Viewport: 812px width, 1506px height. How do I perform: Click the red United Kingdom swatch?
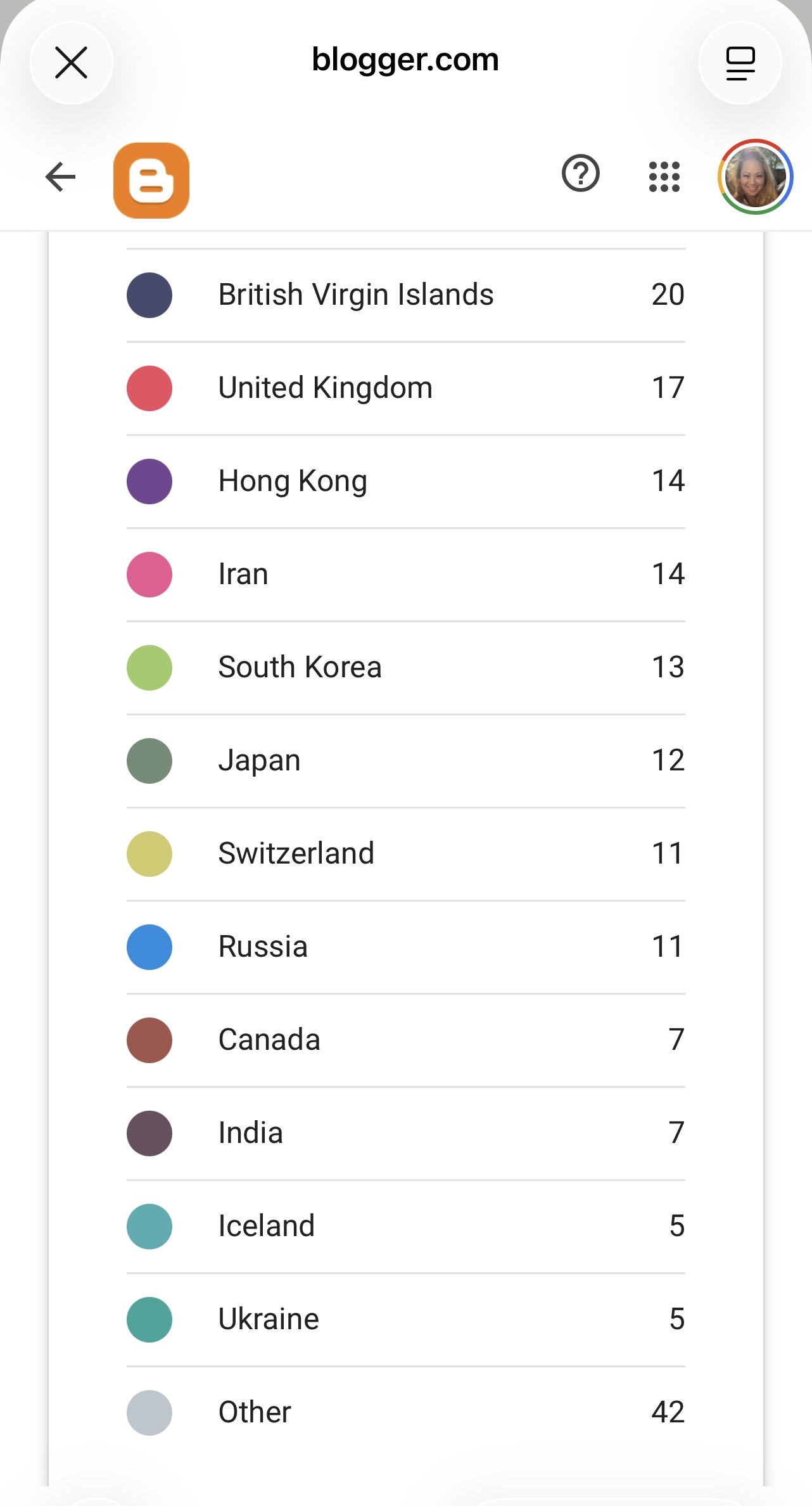[x=149, y=388]
